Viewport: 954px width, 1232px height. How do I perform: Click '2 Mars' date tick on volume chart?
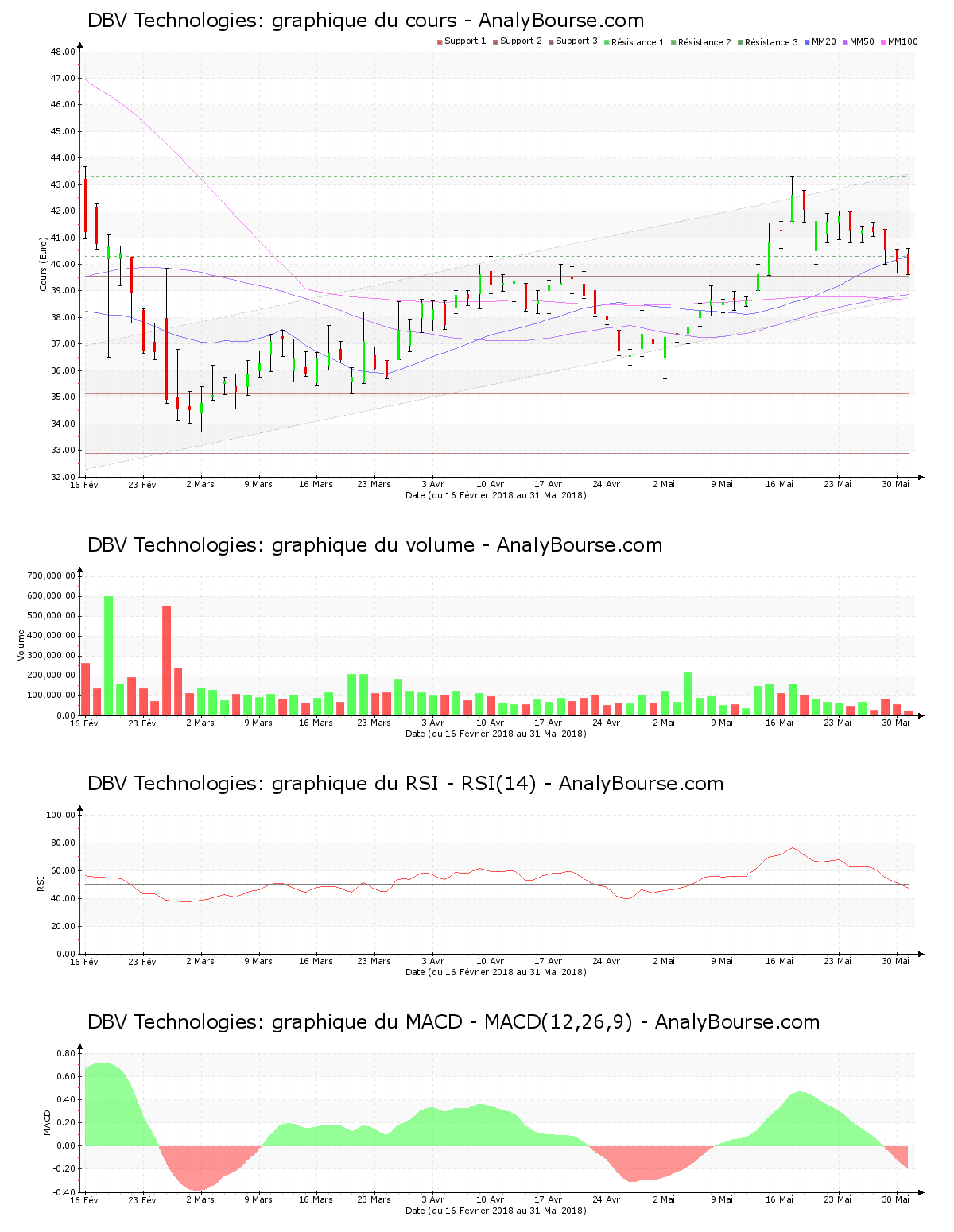pyautogui.click(x=200, y=723)
